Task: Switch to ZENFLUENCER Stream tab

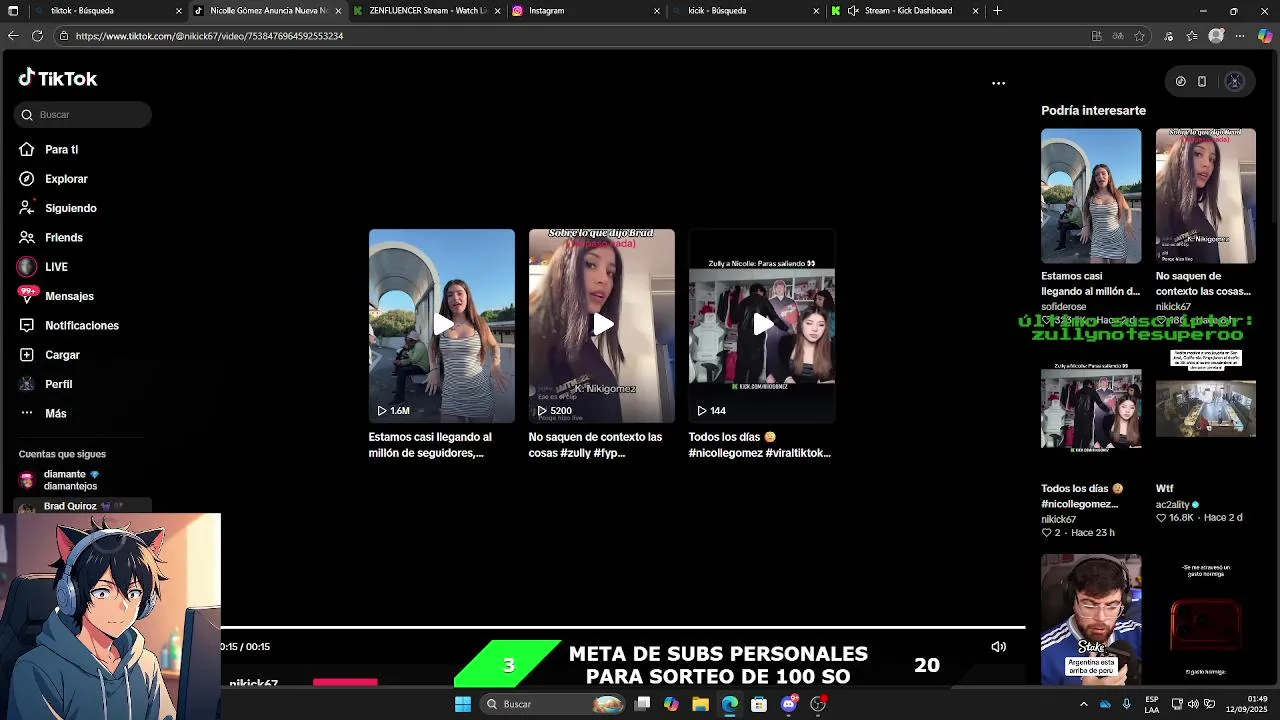Action: [x=427, y=11]
